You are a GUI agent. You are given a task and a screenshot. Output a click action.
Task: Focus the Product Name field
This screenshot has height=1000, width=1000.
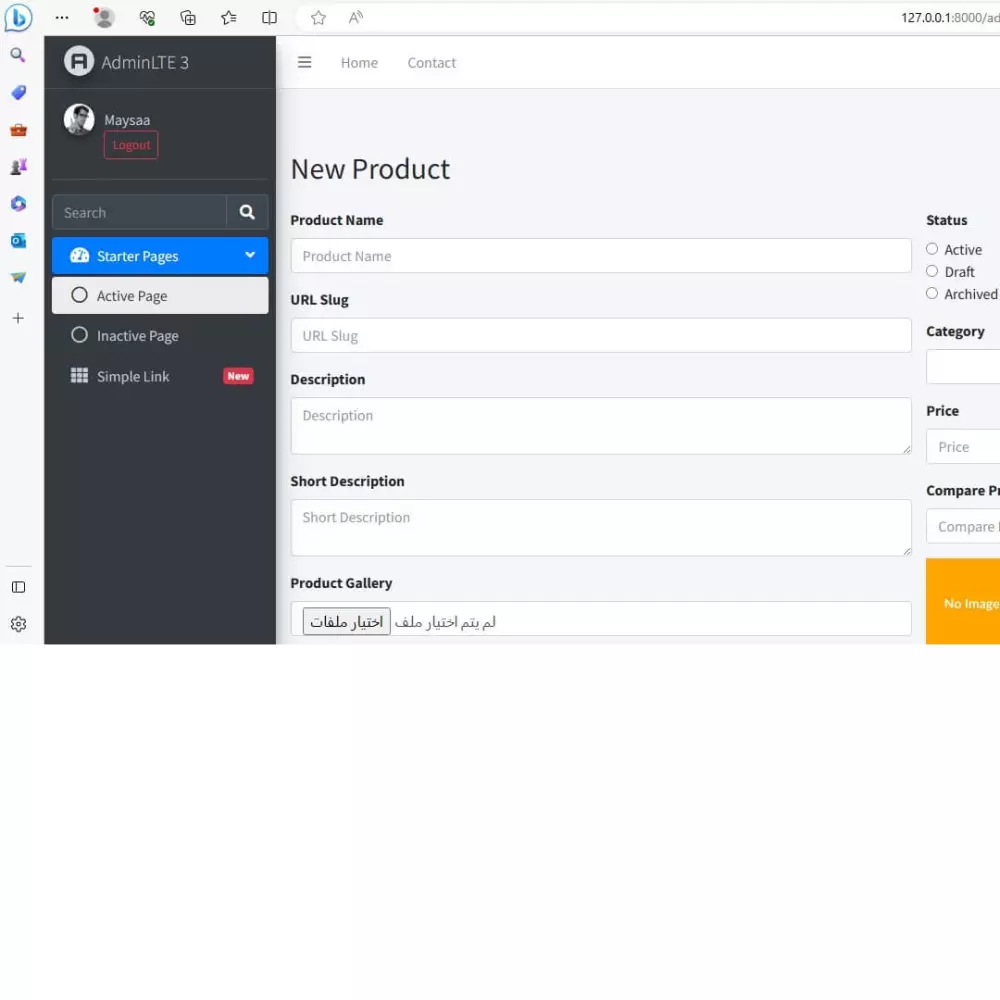601,256
